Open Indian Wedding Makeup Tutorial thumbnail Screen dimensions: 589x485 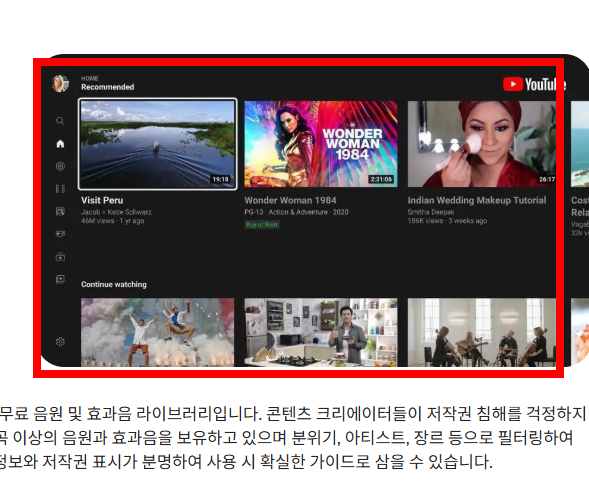[482, 144]
